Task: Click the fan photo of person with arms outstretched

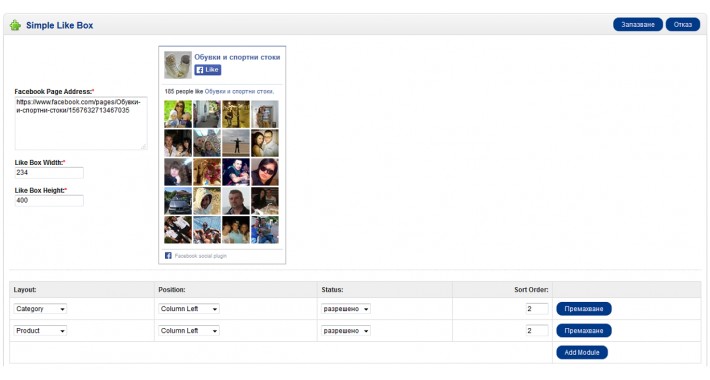Action: point(236,143)
